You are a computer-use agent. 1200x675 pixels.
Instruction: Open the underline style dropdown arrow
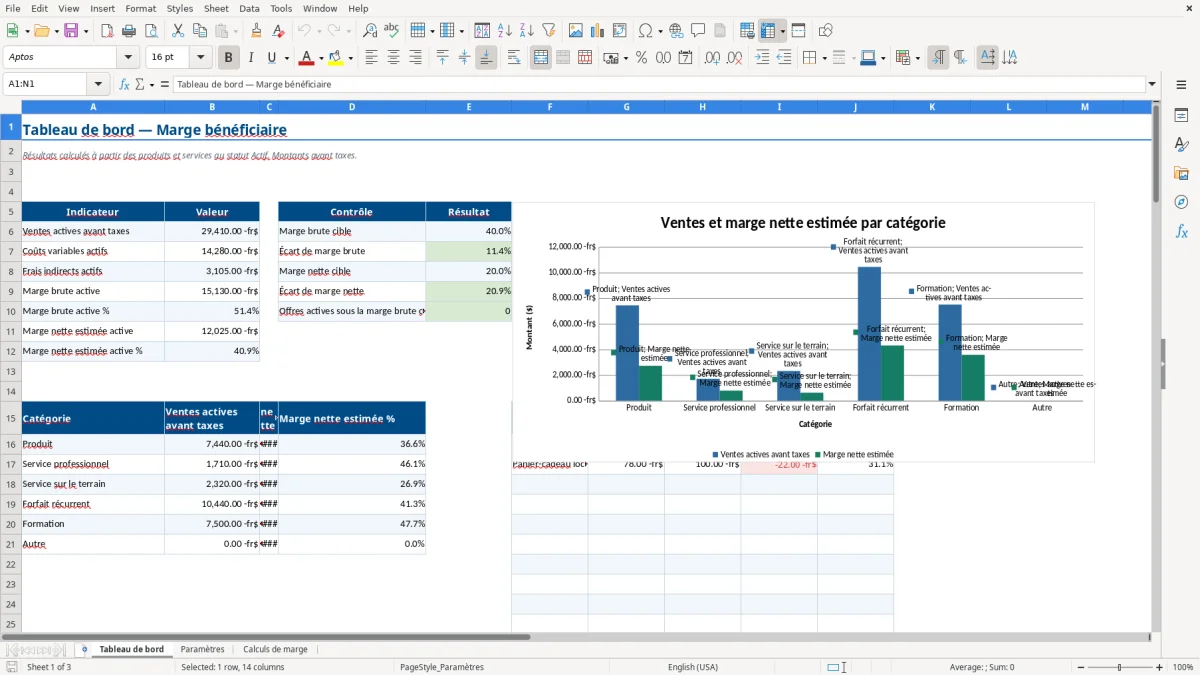tap(286, 58)
